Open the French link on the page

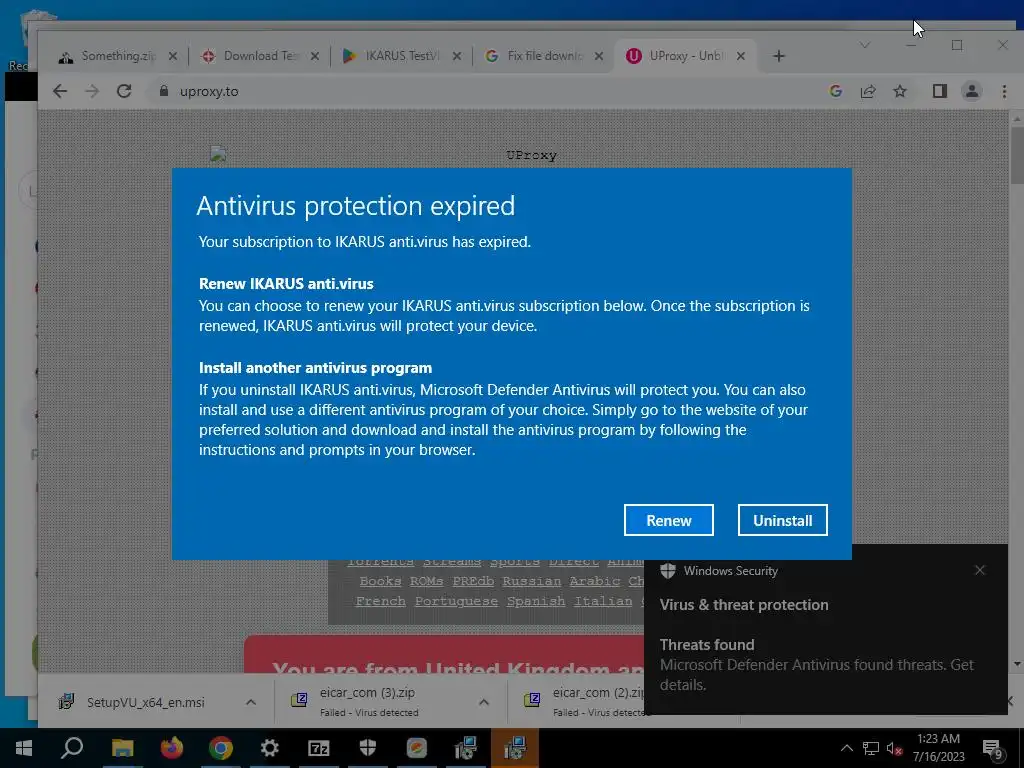tap(381, 601)
